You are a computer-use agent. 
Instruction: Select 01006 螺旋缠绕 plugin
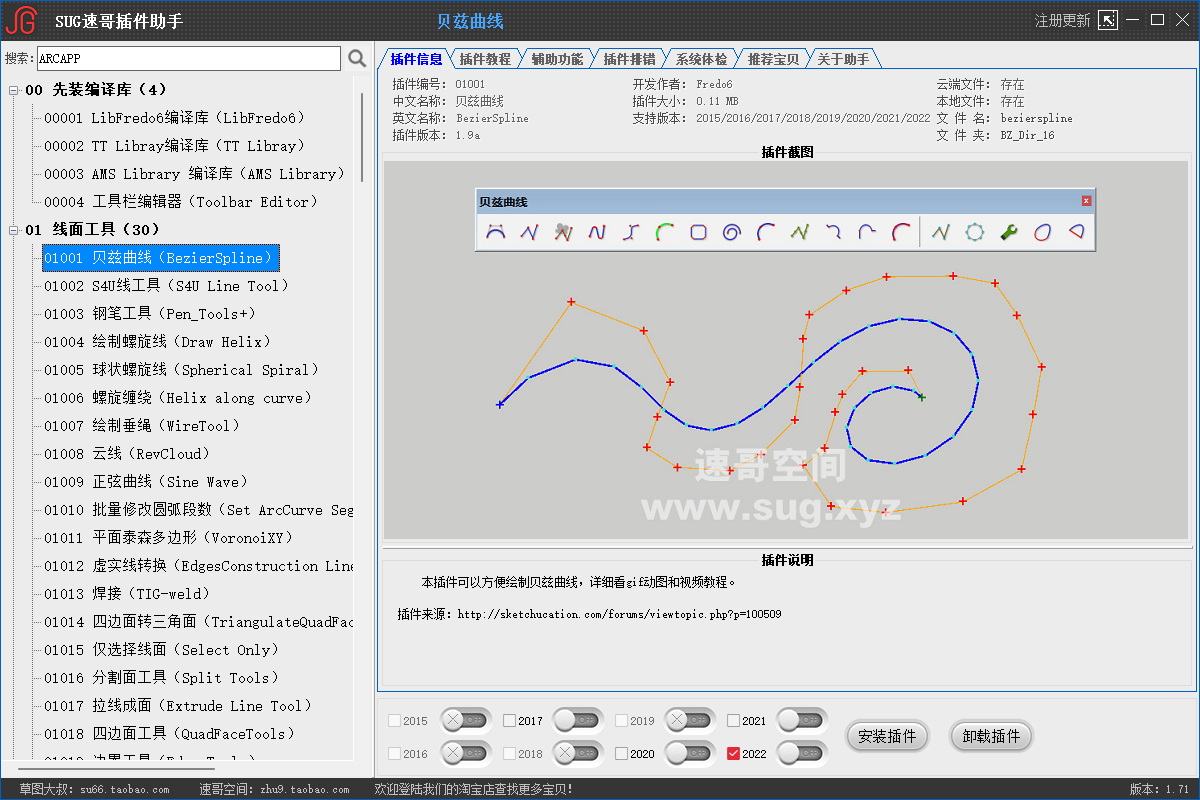coord(178,398)
